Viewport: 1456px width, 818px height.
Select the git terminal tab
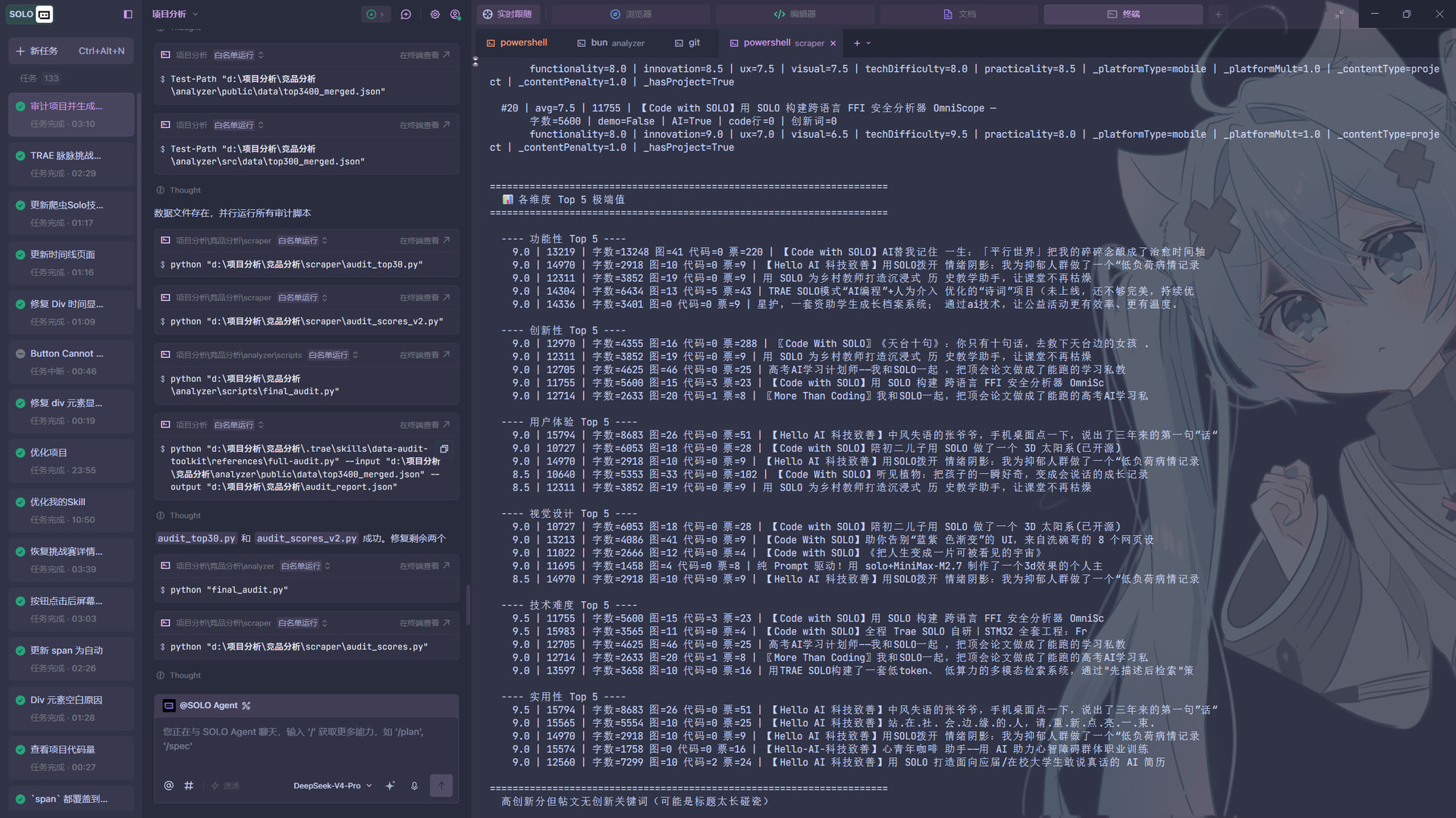687,43
